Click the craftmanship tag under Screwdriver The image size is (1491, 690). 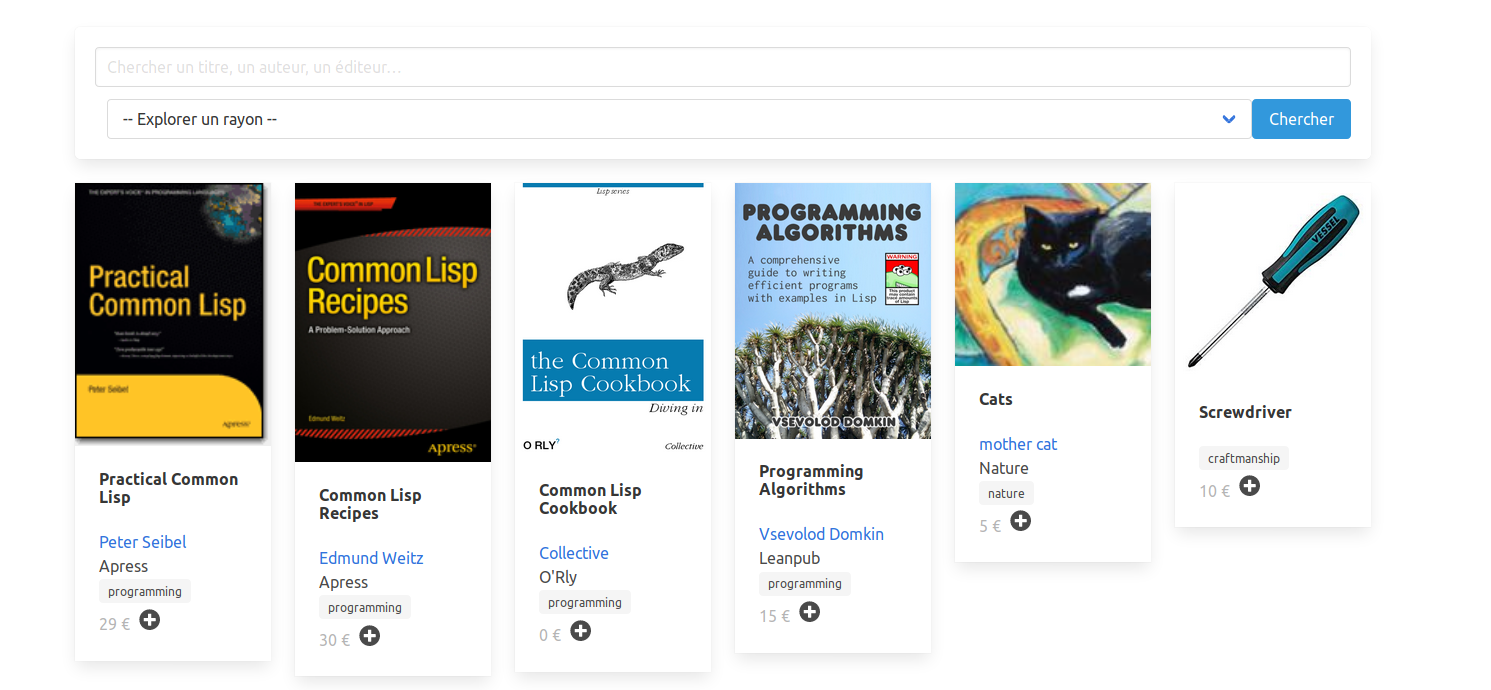(1244, 459)
